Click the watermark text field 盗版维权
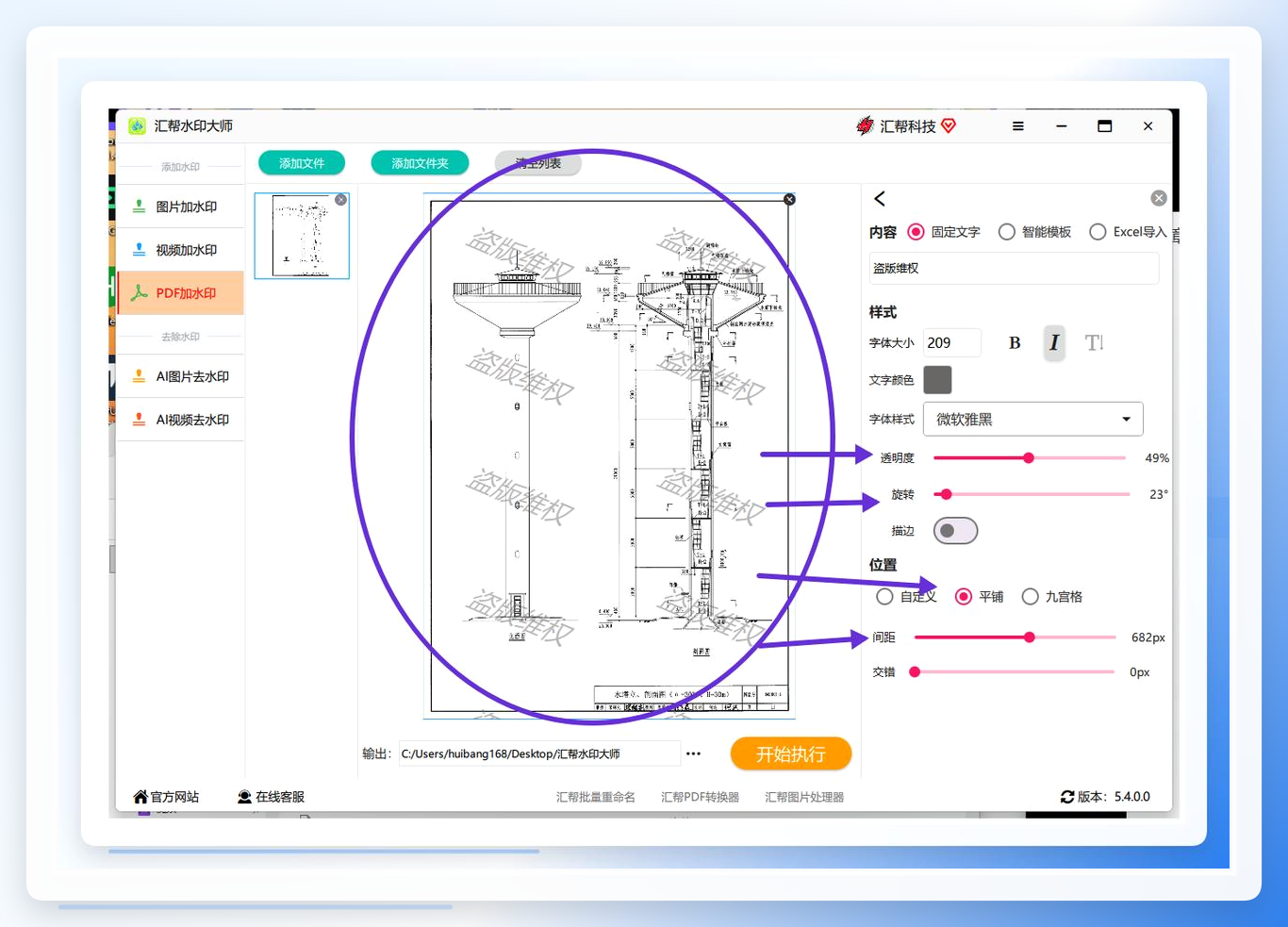This screenshot has width=1288, height=927. coord(1014,269)
